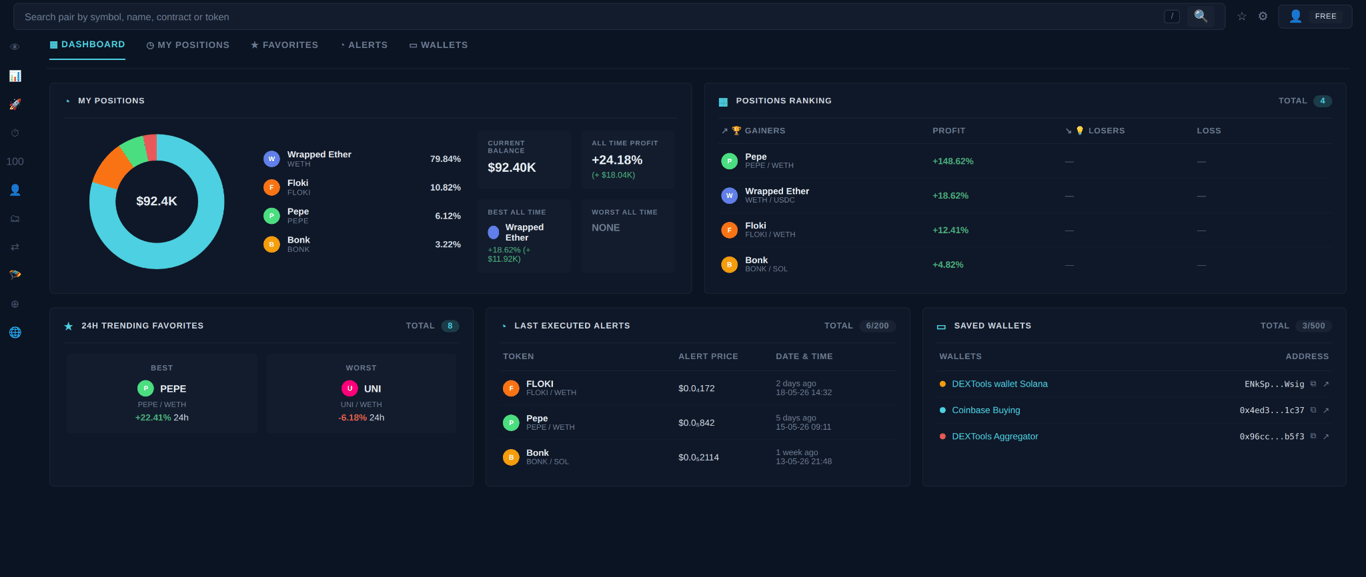Click the 79.84% Wrapped Ether share

click(x=445, y=159)
